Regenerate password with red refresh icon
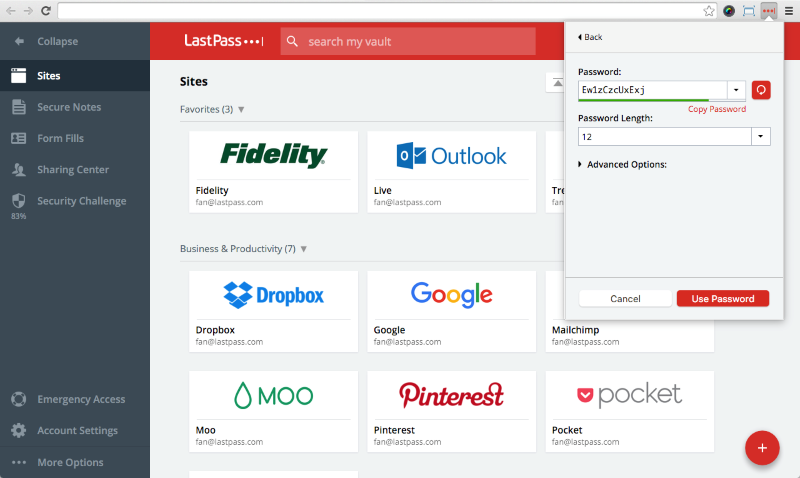 [x=761, y=90]
